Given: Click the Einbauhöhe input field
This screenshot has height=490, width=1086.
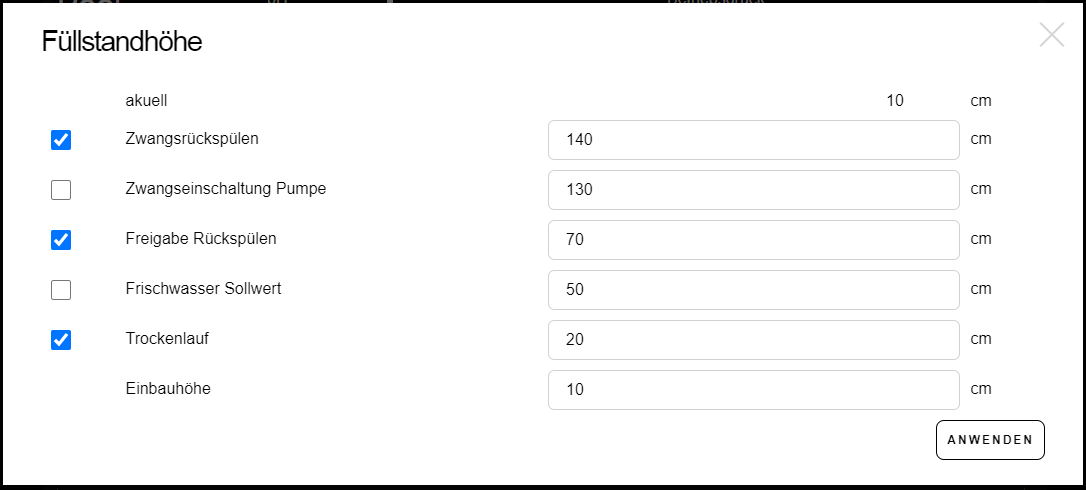Looking at the screenshot, I should (753, 390).
